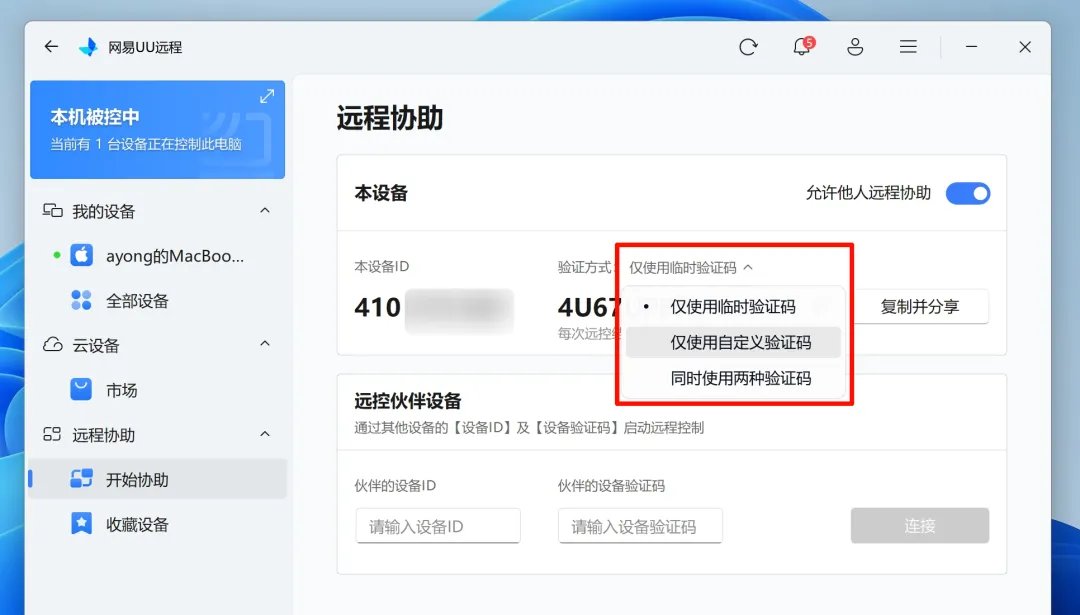This screenshot has height=615, width=1080.
Task: Refresh using the circular arrow icon
Action: [748, 47]
